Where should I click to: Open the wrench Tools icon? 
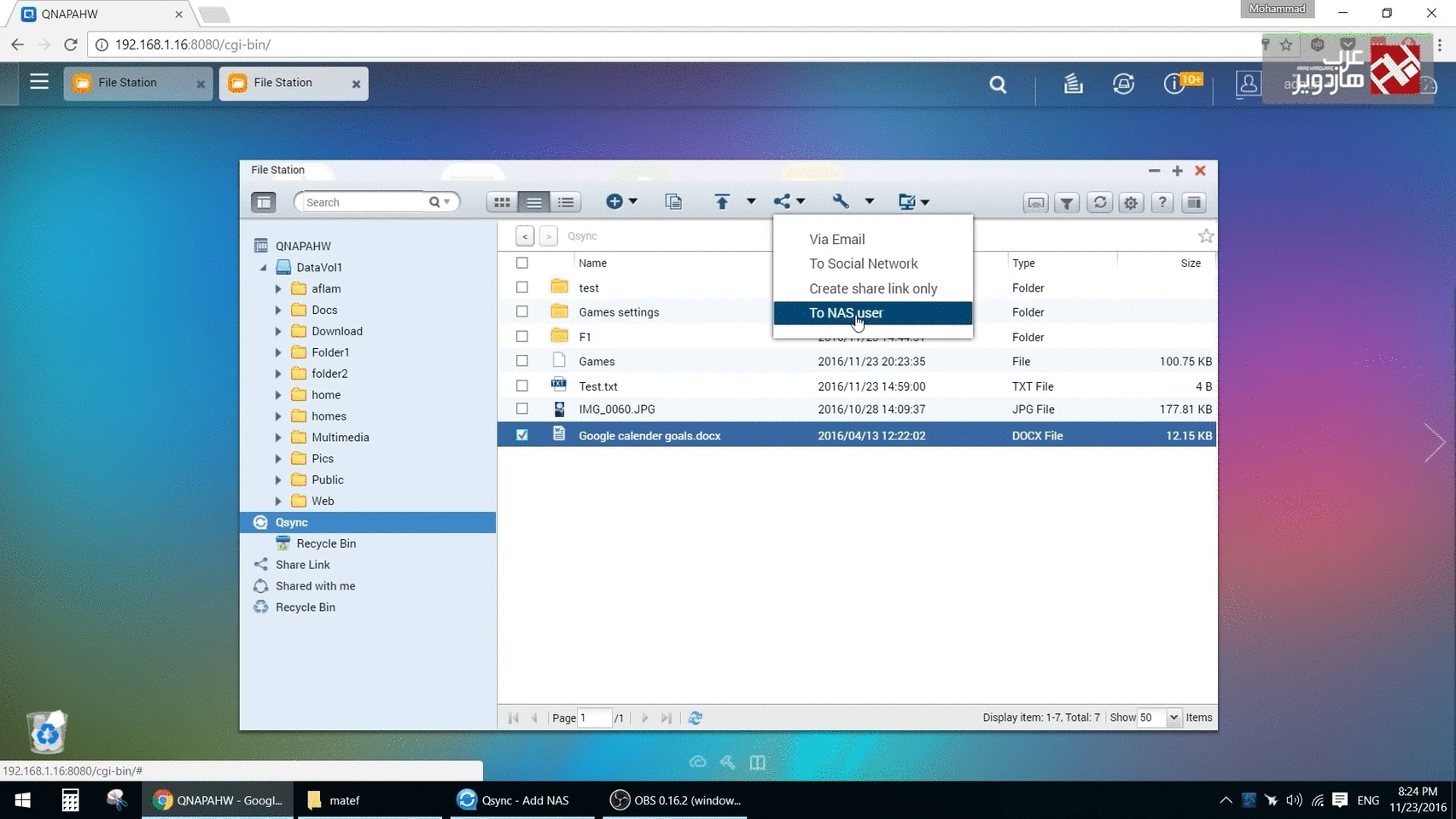841,201
